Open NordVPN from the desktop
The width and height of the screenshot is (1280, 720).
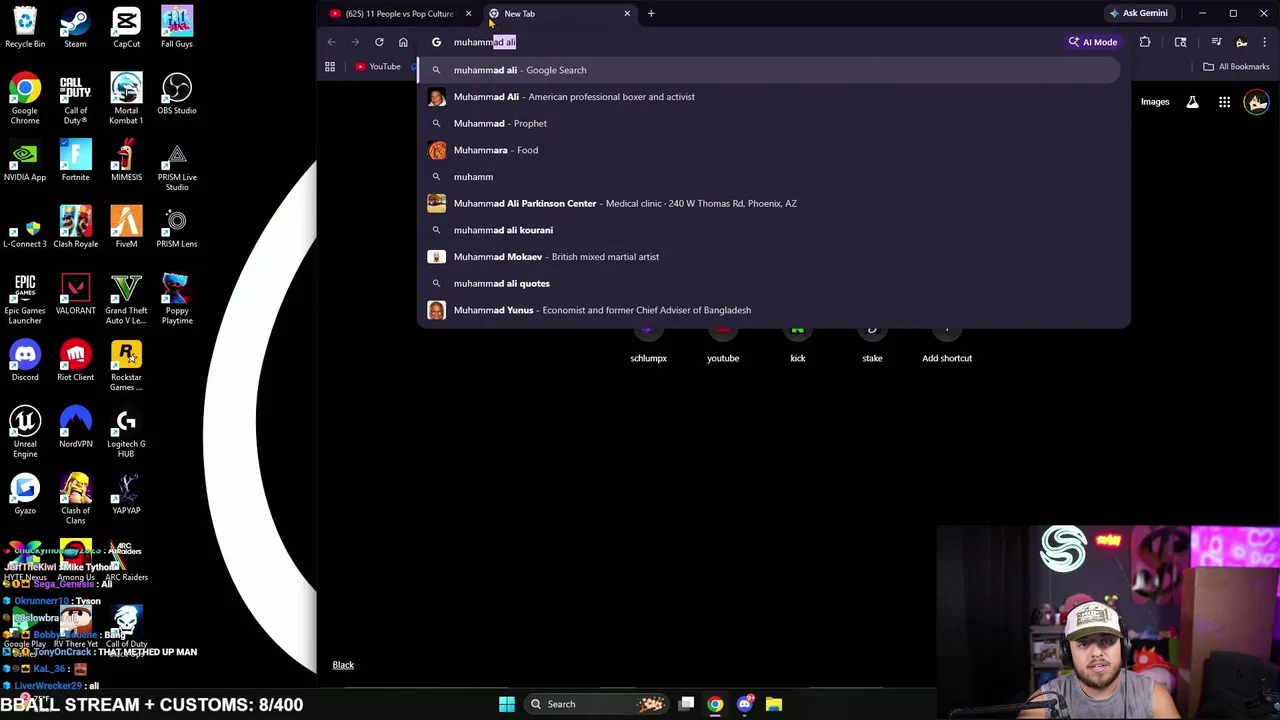click(x=75, y=426)
